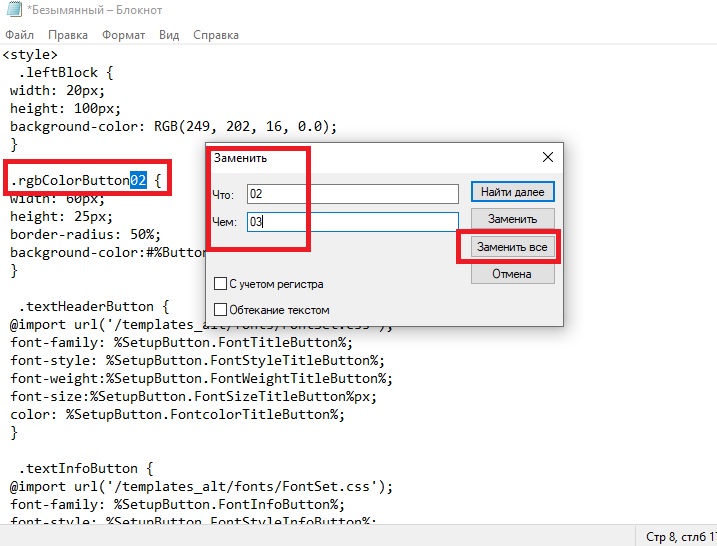The image size is (717, 546).
Task: Open the Справка menu
Action: [216, 35]
